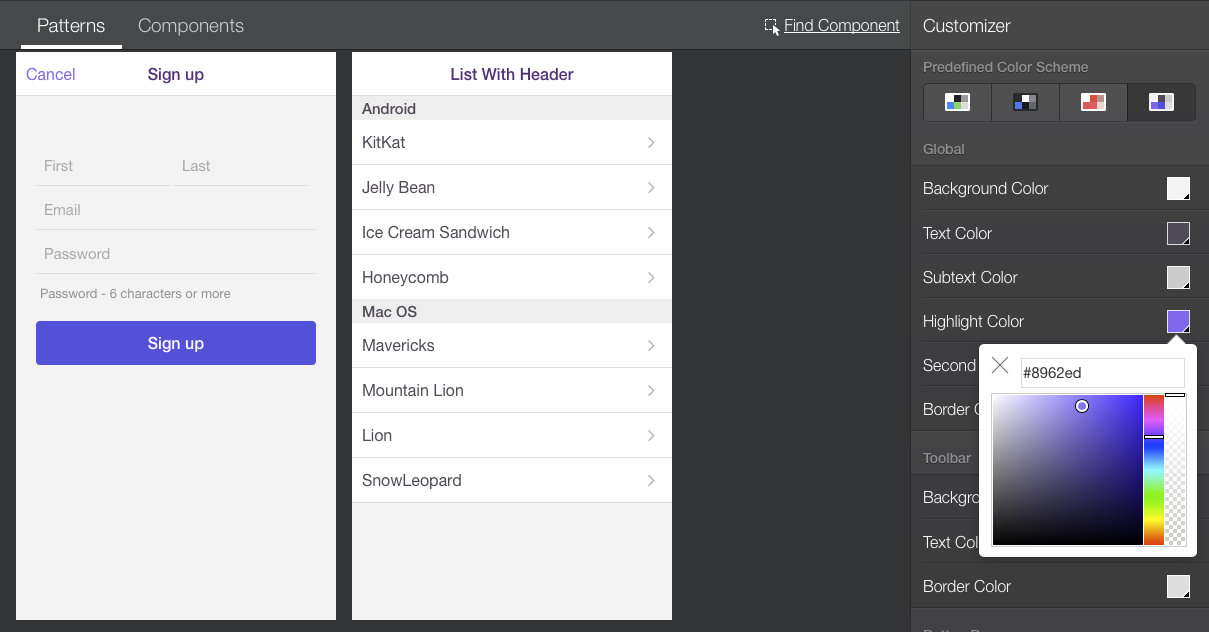Open the SnowLeopard list item

pyautogui.click(x=511, y=481)
